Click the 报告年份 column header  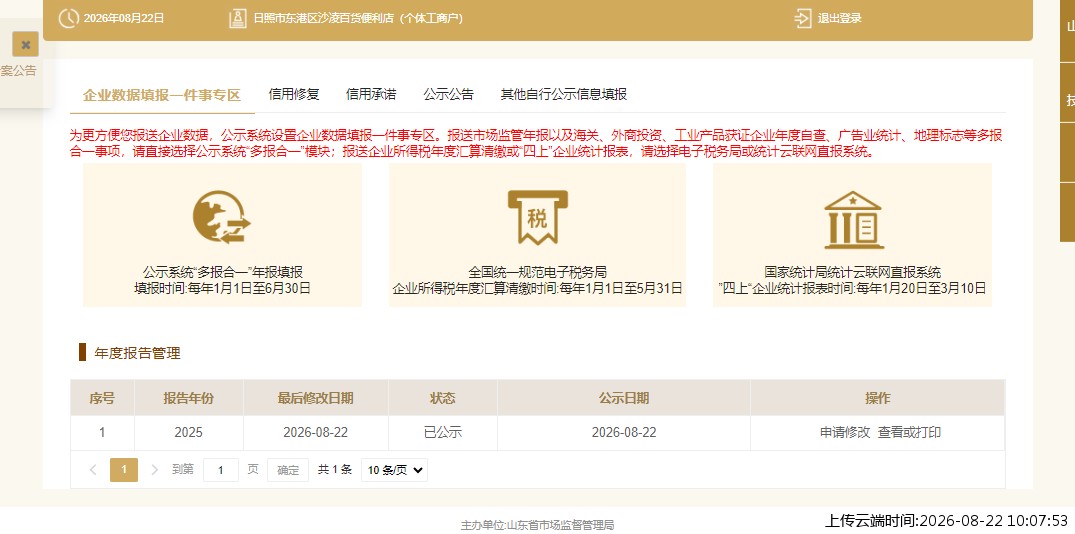point(189,398)
